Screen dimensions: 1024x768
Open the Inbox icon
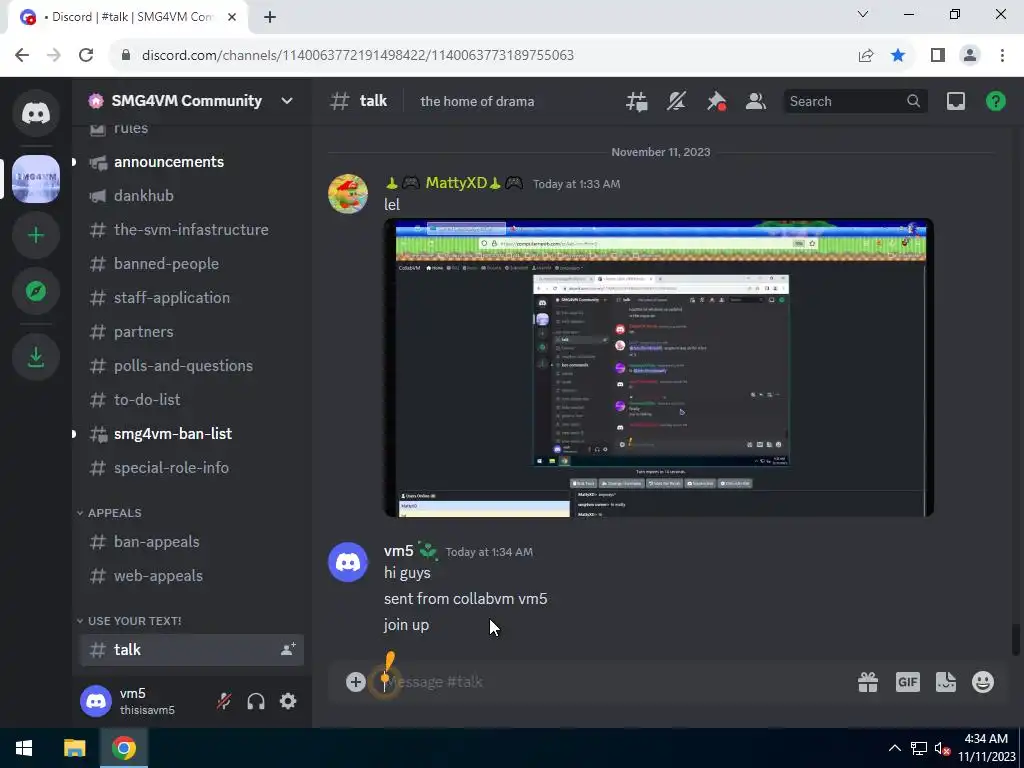pyautogui.click(x=956, y=101)
